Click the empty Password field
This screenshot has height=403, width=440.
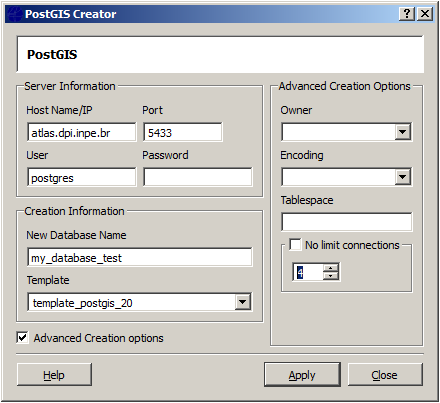point(198,177)
